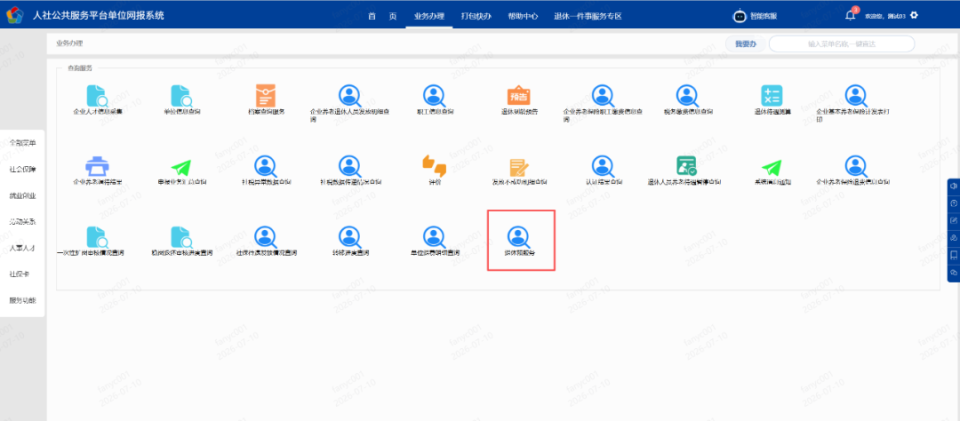
Task: Select 社会保障 in the left sidebar
Action: tap(22, 169)
